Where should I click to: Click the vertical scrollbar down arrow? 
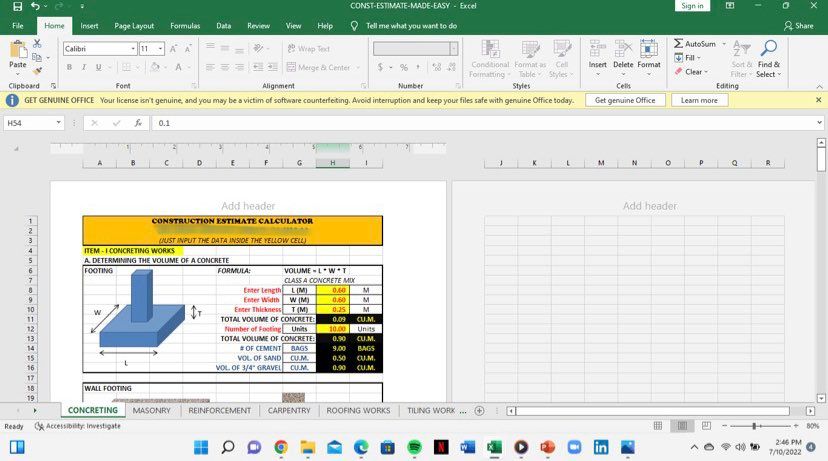pyautogui.click(x=821, y=399)
